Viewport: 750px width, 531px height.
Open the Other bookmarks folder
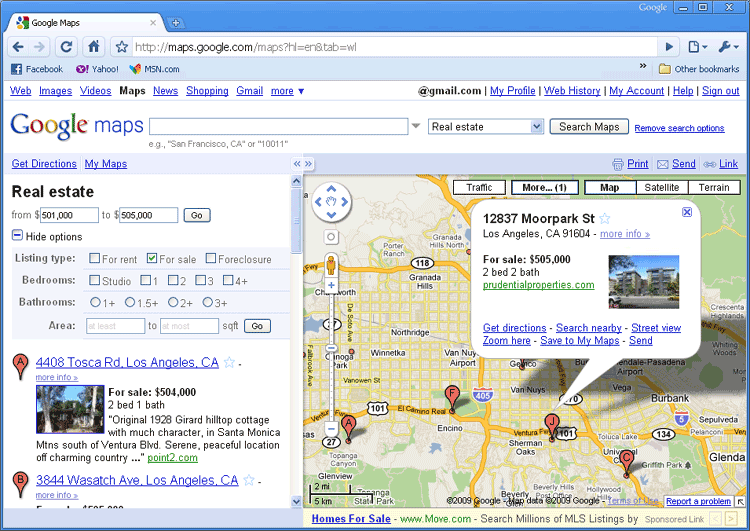point(699,69)
